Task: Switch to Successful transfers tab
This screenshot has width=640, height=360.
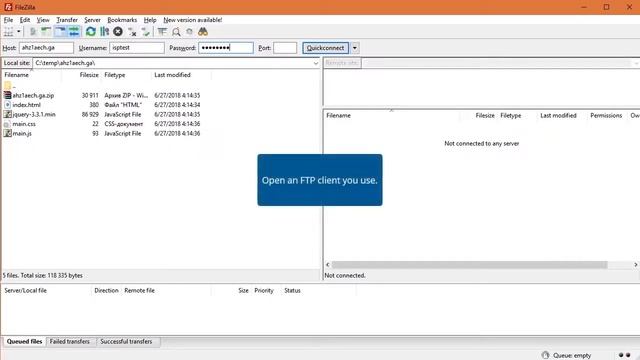Action: click(x=127, y=342)
